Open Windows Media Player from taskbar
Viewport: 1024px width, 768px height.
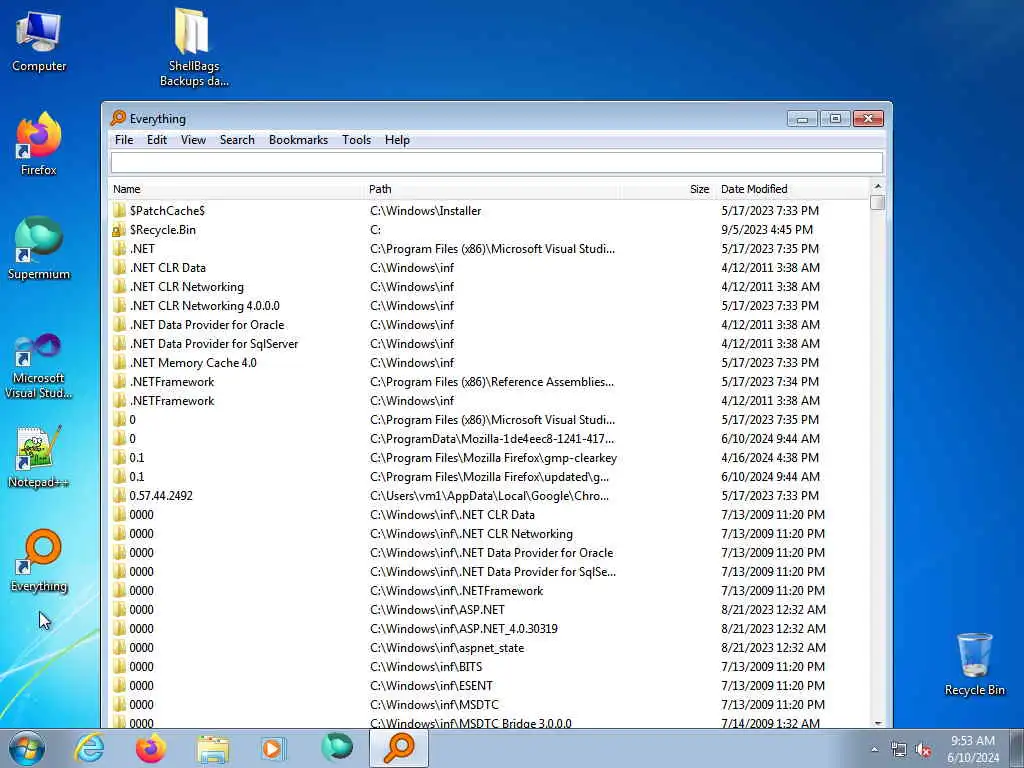pos(274,748)
